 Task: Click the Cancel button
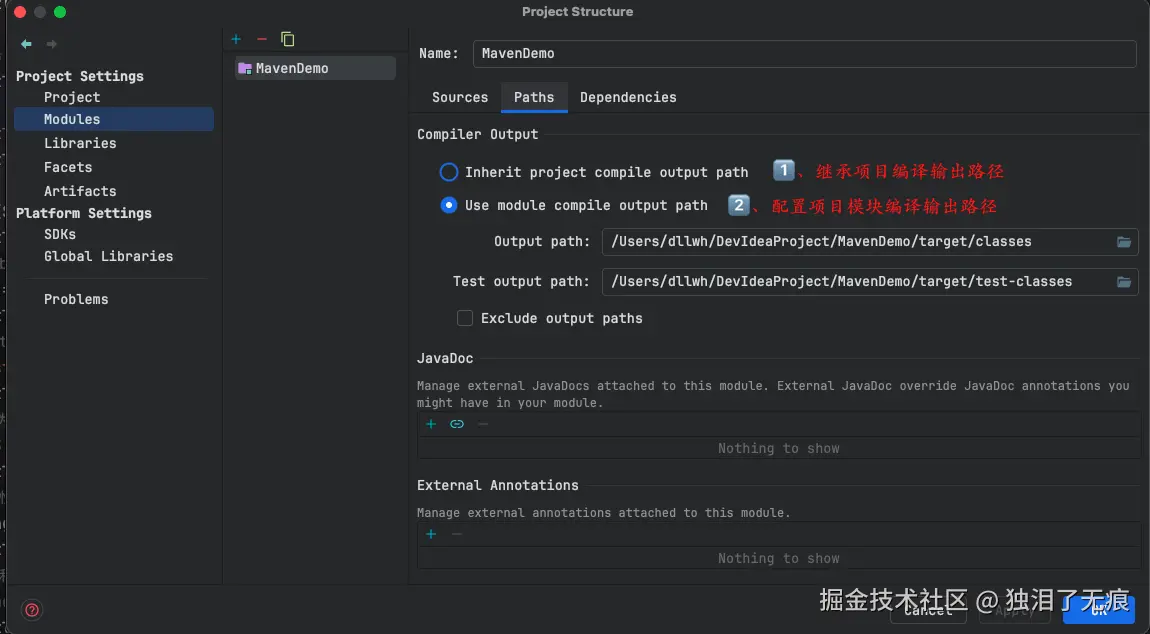pyautogui.click(x=928, y=610)
